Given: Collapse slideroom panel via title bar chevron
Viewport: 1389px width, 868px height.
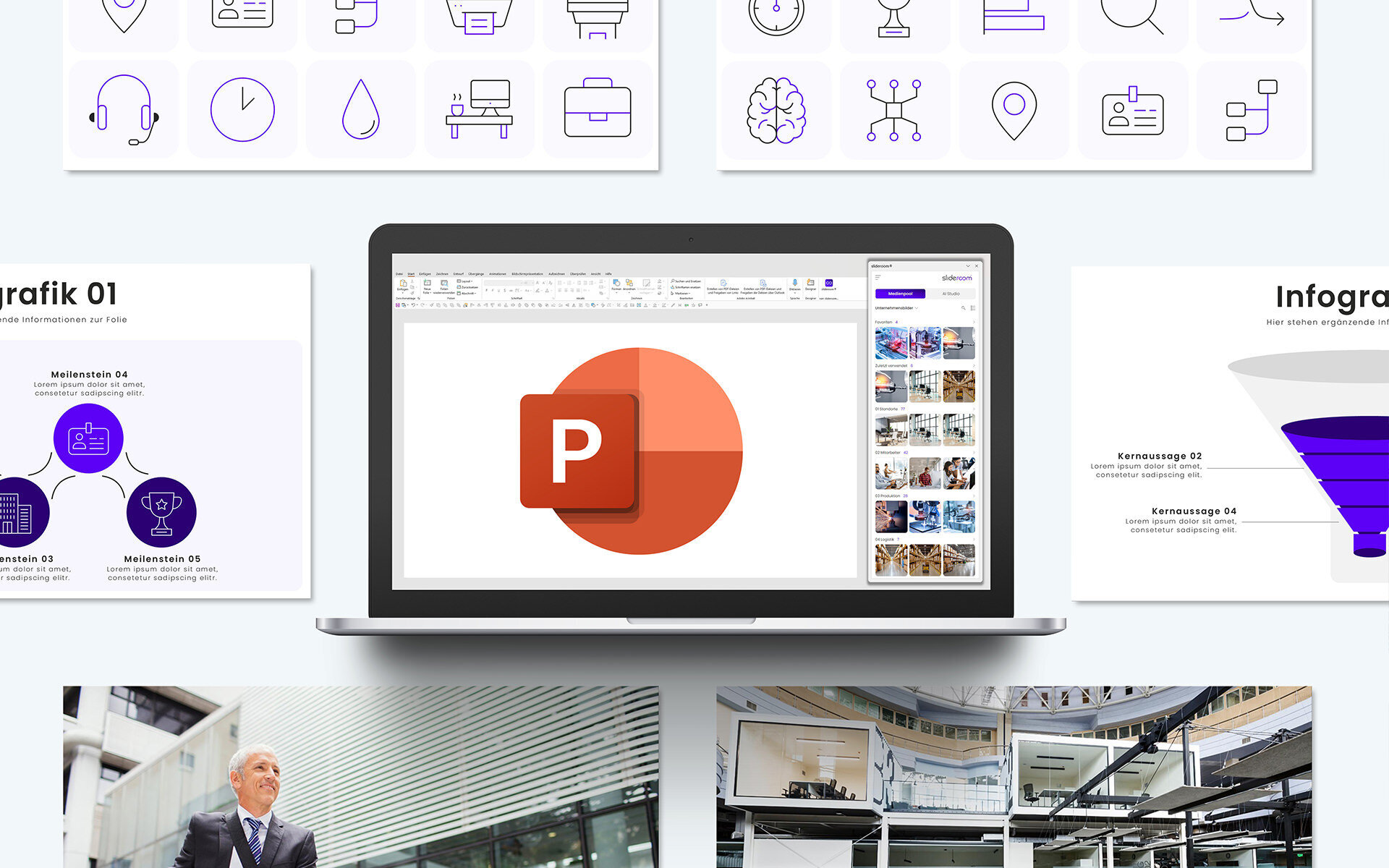Looking at the screenshot, I should [x=968, y=265].
